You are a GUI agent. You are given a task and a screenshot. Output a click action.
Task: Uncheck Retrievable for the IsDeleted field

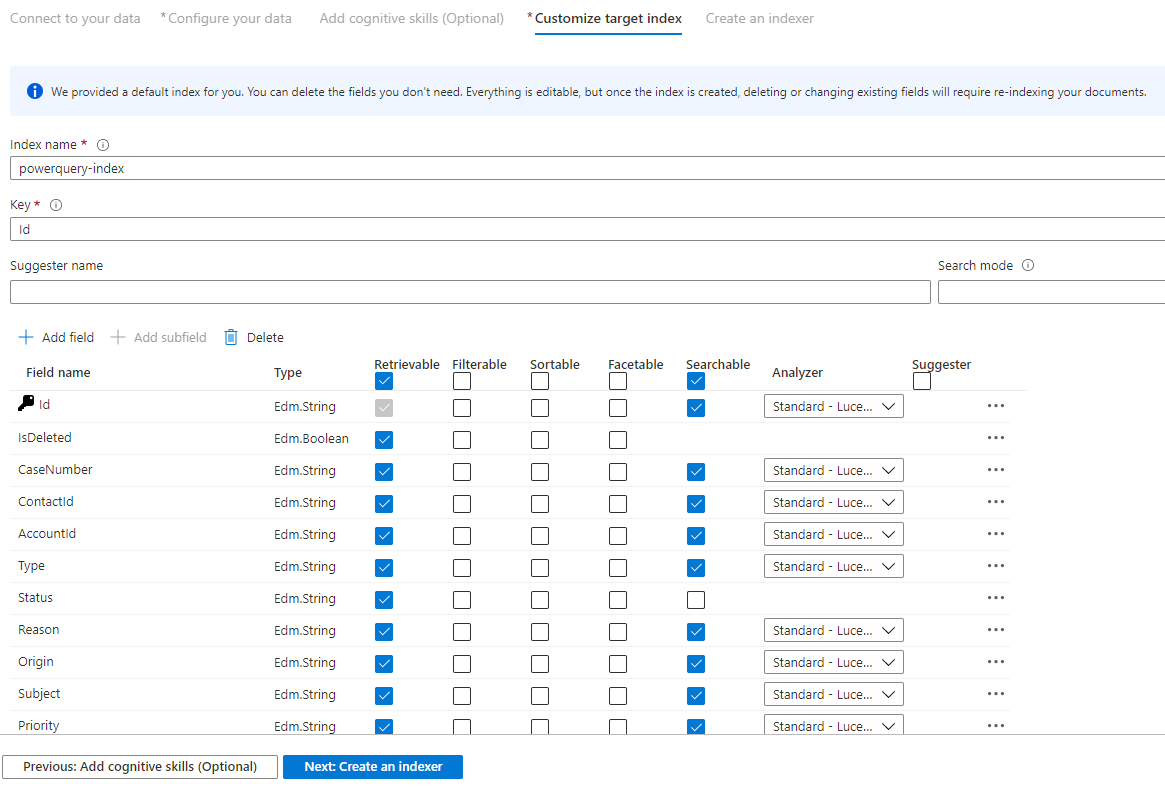[x=384, y=440]
